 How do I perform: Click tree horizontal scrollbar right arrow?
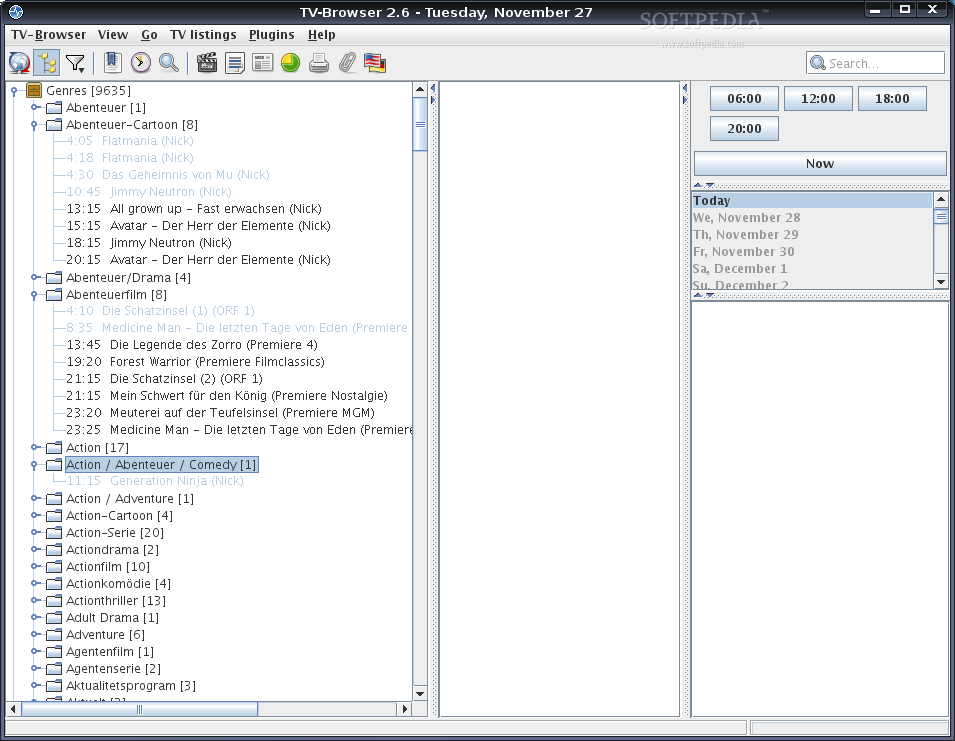coord(405,709)
